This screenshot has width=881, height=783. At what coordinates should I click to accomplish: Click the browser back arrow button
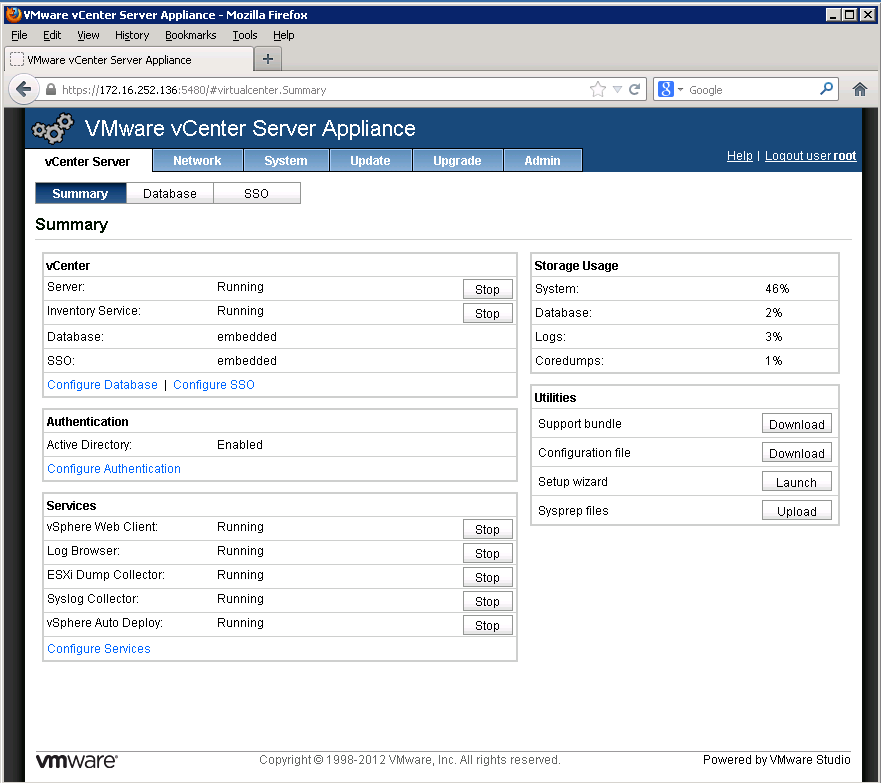point(24,89)
